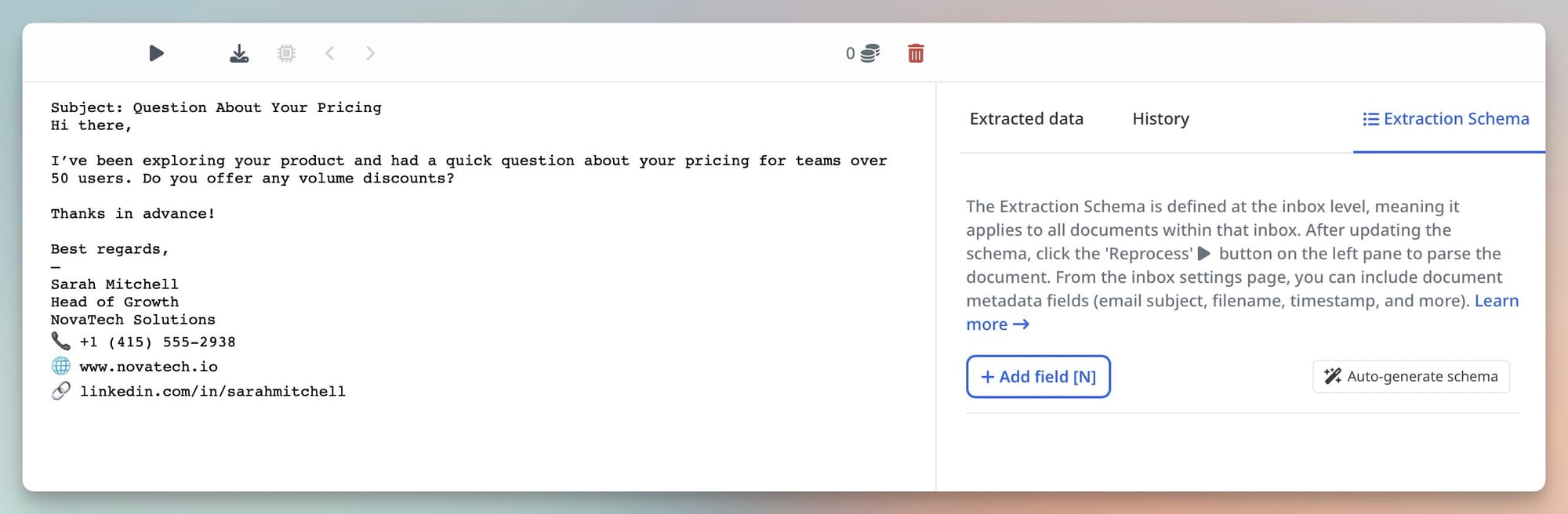Click the phone emoji in the signature

pyautogui.click(x=60, y=342)
